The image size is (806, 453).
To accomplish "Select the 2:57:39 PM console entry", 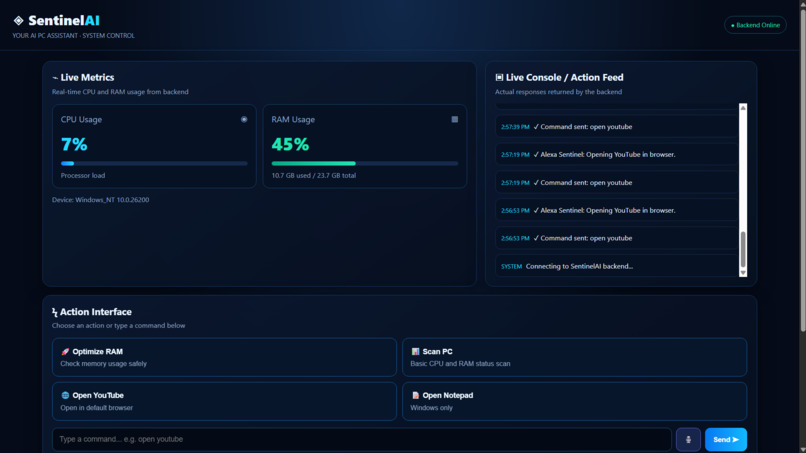I will click(616, 126).
